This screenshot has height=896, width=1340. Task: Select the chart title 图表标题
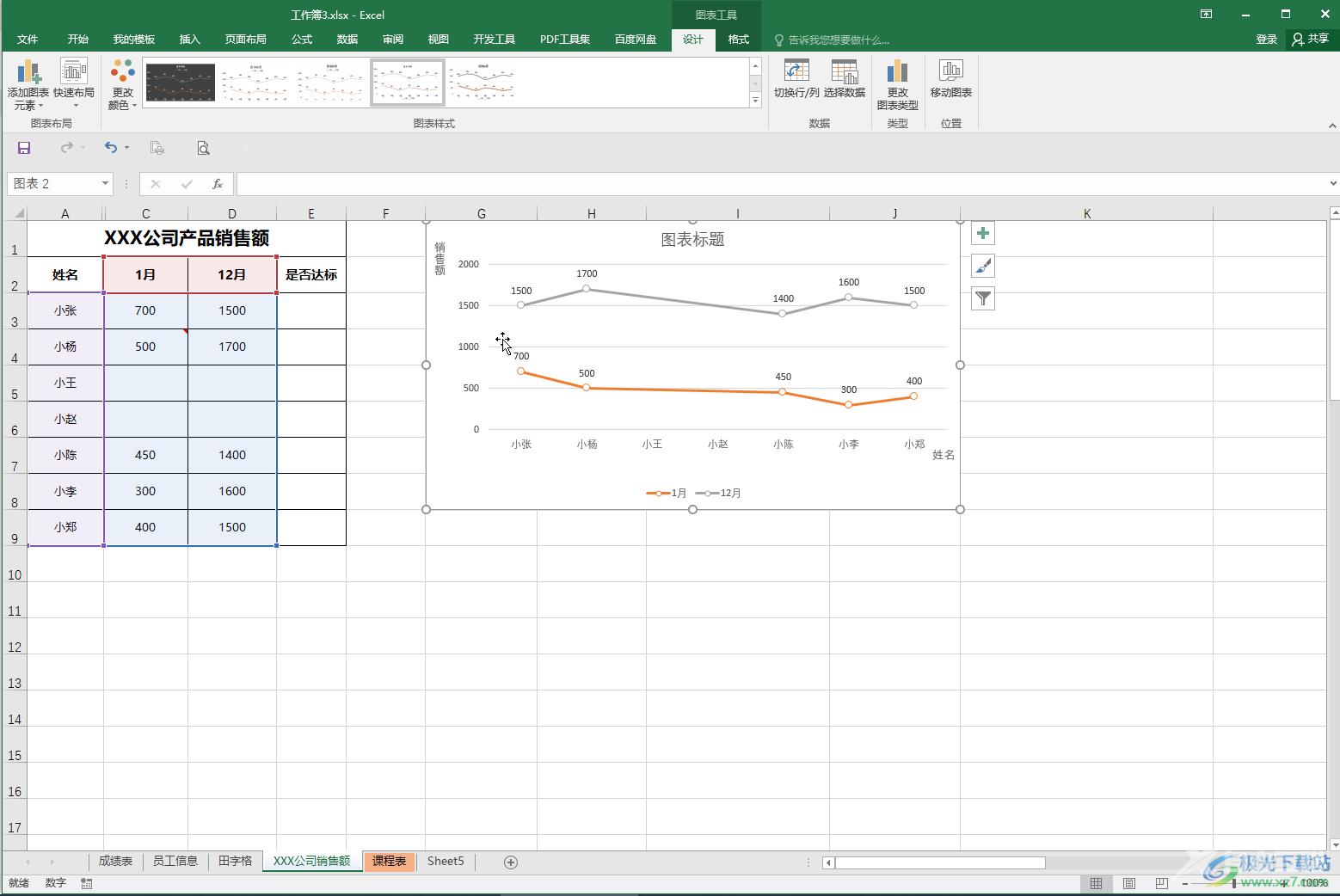pos(692,240)
